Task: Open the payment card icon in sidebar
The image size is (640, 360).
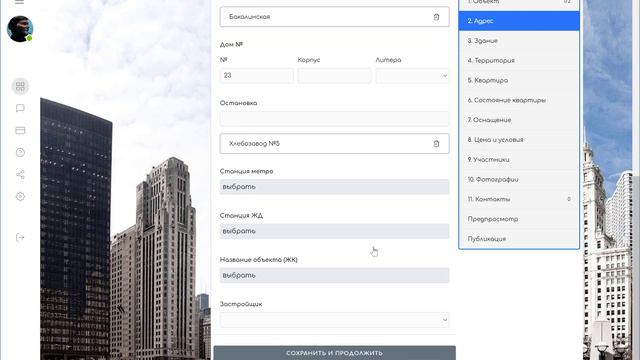Action: 20,130
